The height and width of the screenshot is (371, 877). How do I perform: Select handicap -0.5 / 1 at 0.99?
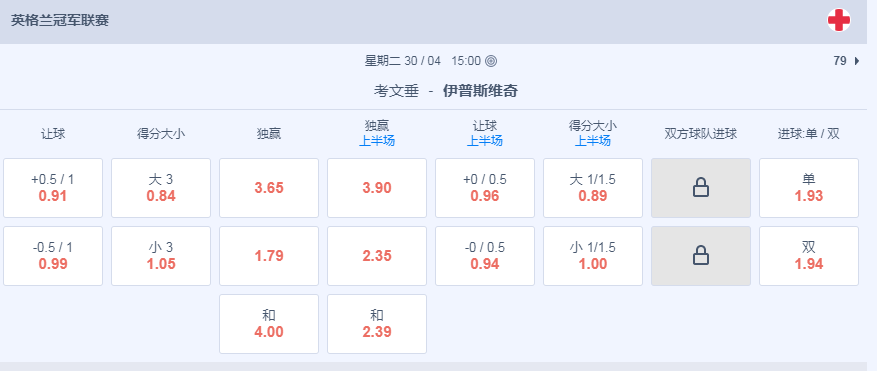coord(53,256)
